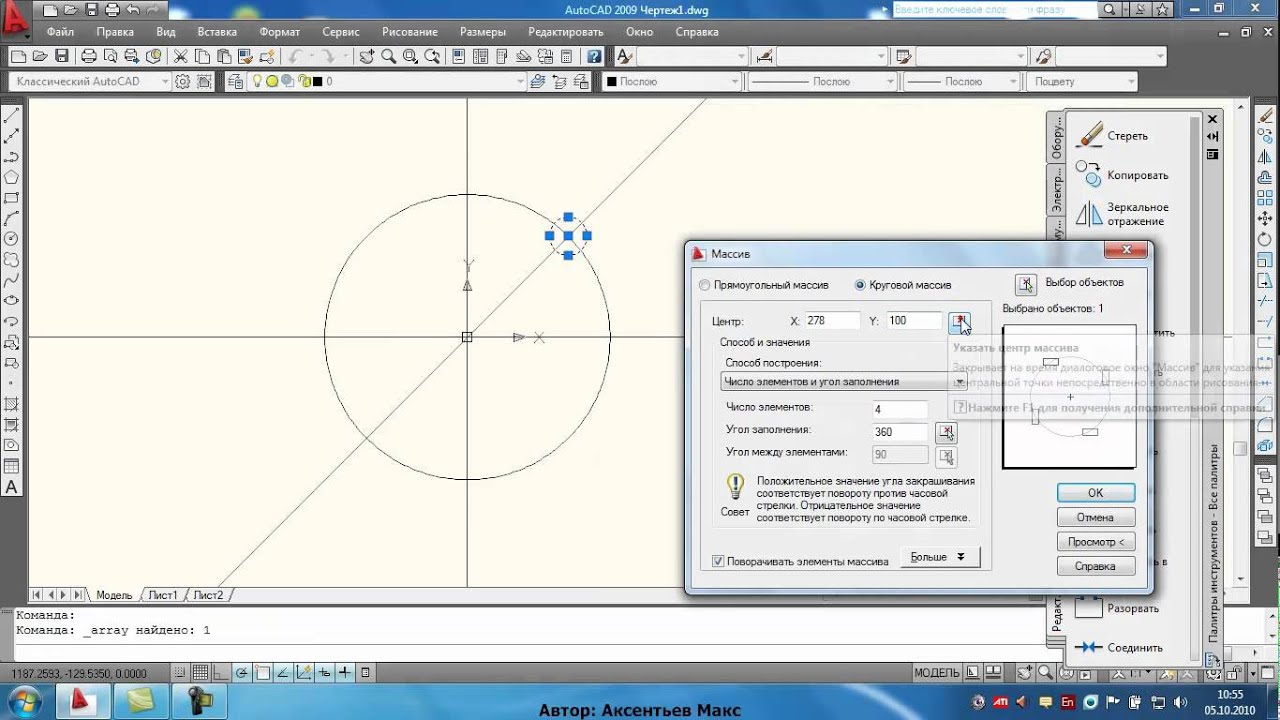Click the center X coordinate field
This screenshot has width=1280, height=720.
[x=832, y=321]
